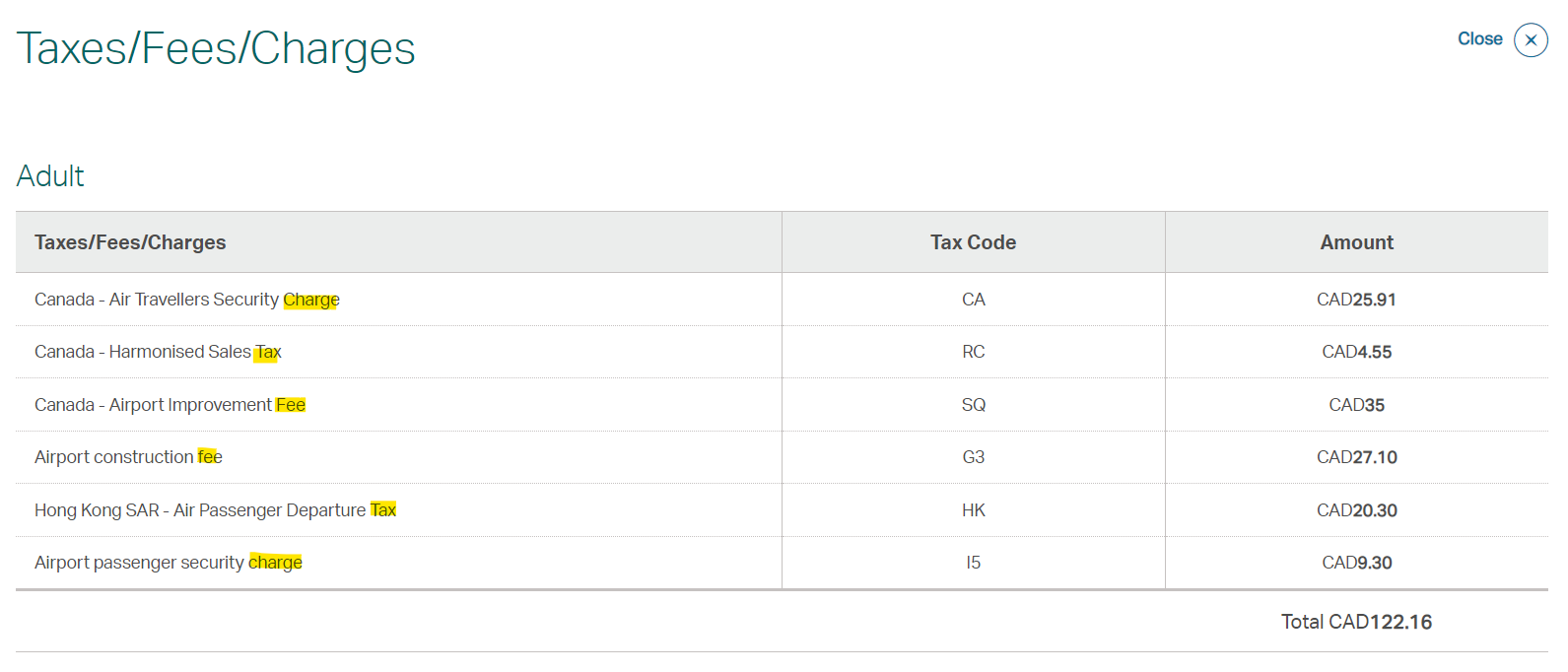Click the Adult section heading

50,176
